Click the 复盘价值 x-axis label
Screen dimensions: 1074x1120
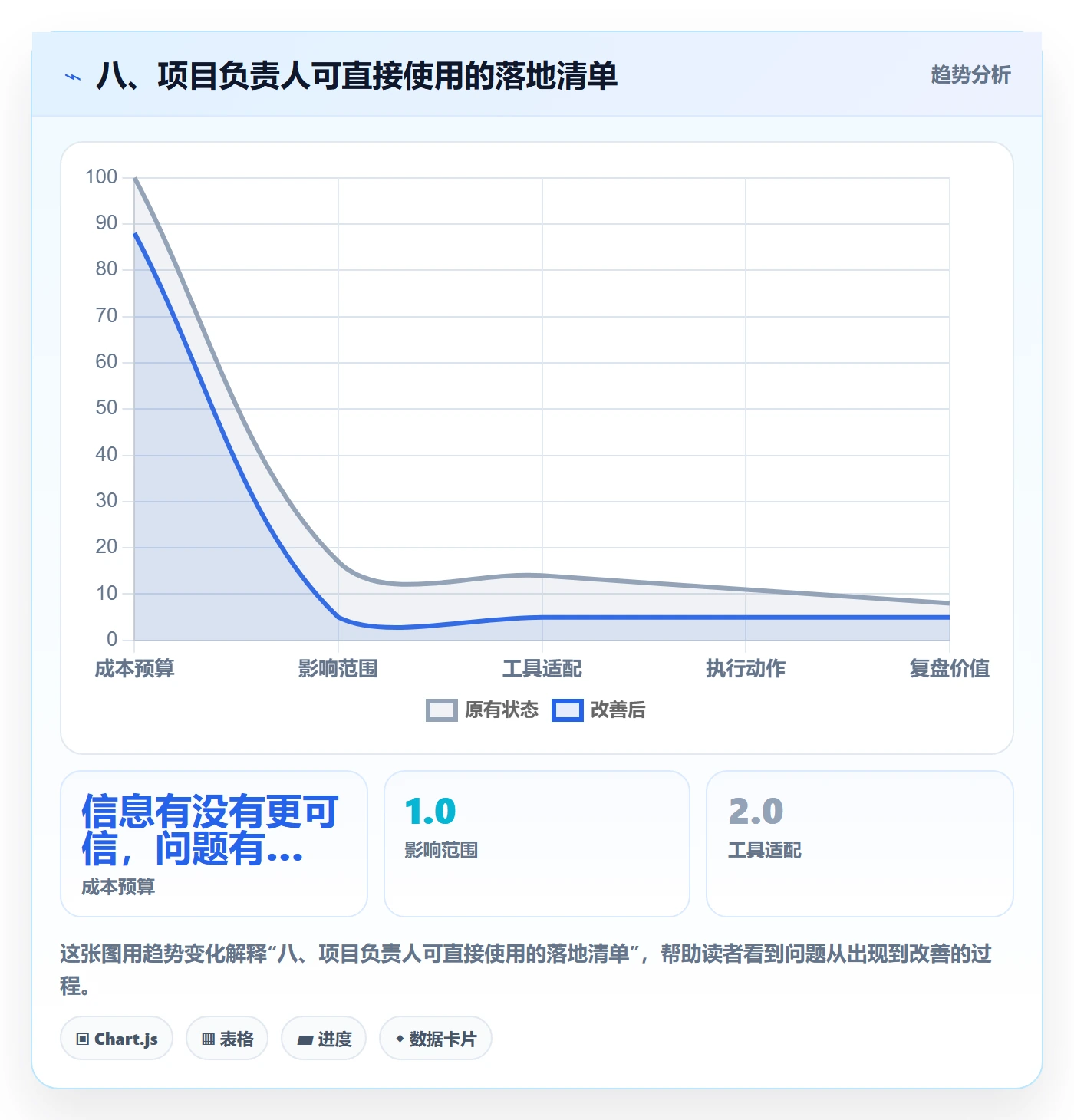tap(950, 669)
